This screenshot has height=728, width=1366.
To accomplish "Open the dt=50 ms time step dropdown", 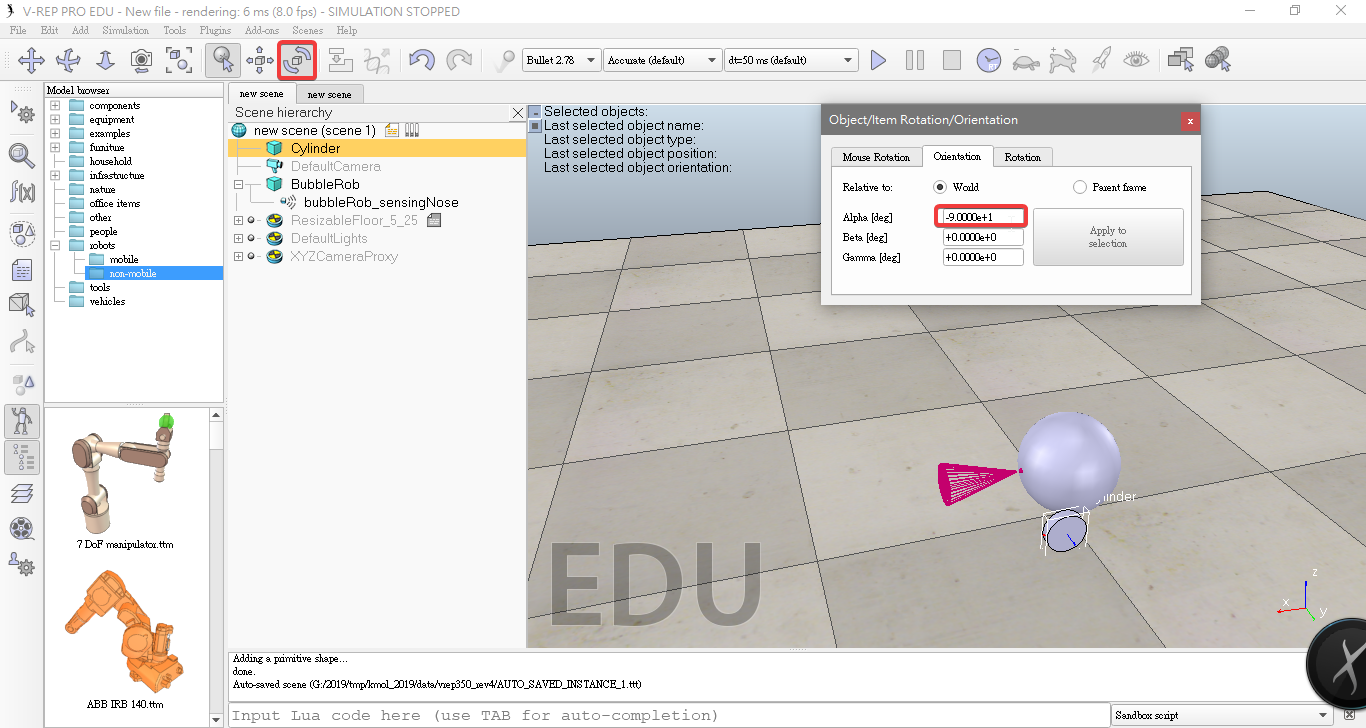I will 791,60.
